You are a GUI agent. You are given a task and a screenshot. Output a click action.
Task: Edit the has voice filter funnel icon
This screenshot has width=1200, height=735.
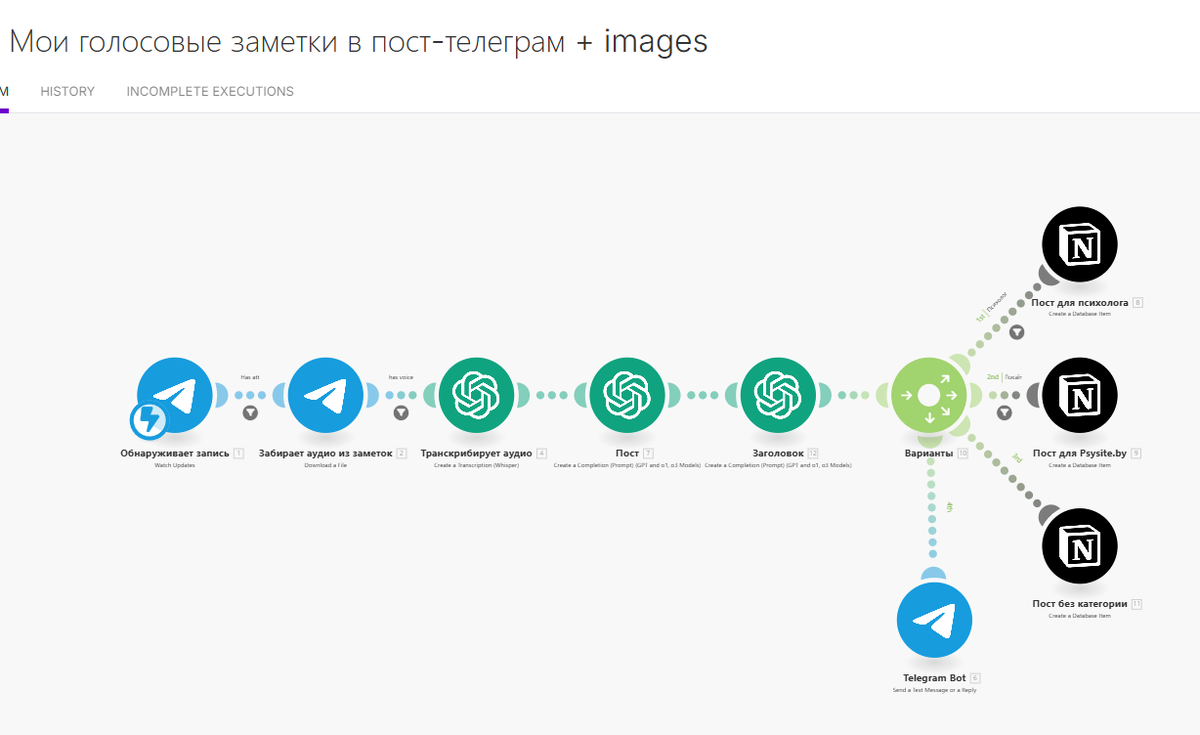(x=401, y=412)
